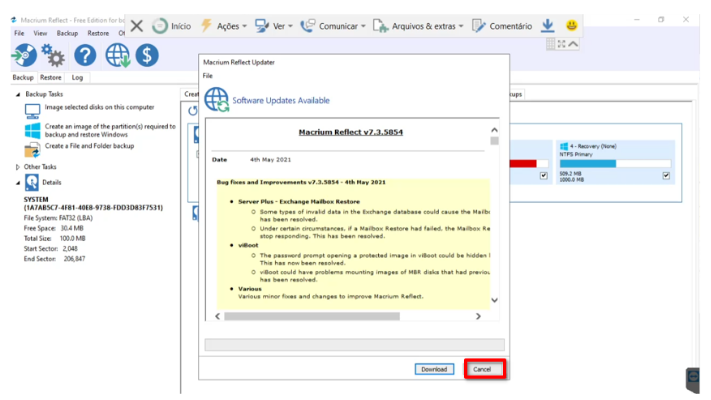711x400 pixels.
Task: Click the Download button
Action: [x=434, y=369]
